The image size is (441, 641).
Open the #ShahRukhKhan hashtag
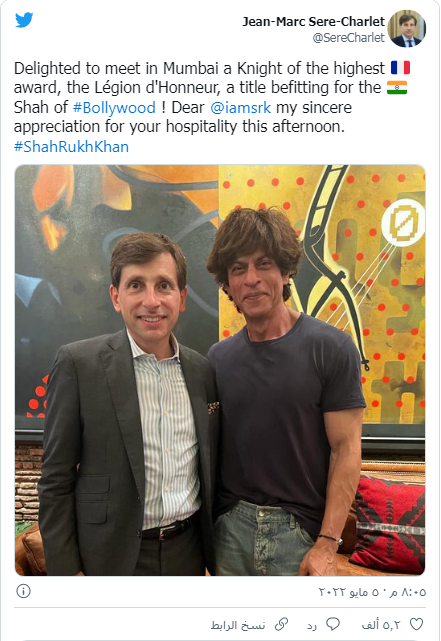[71, 146]
